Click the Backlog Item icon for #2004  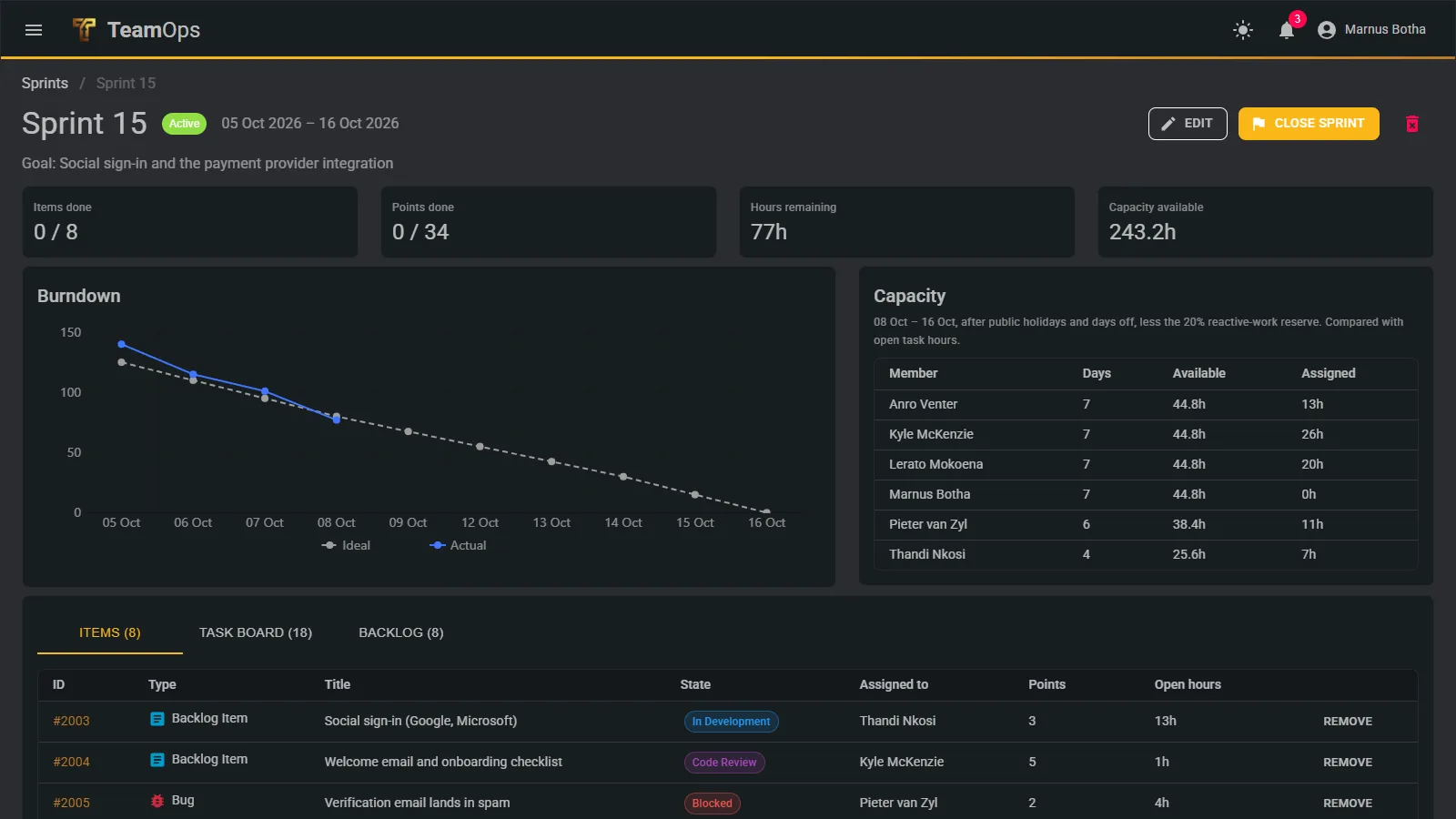(x=157, y=760)
